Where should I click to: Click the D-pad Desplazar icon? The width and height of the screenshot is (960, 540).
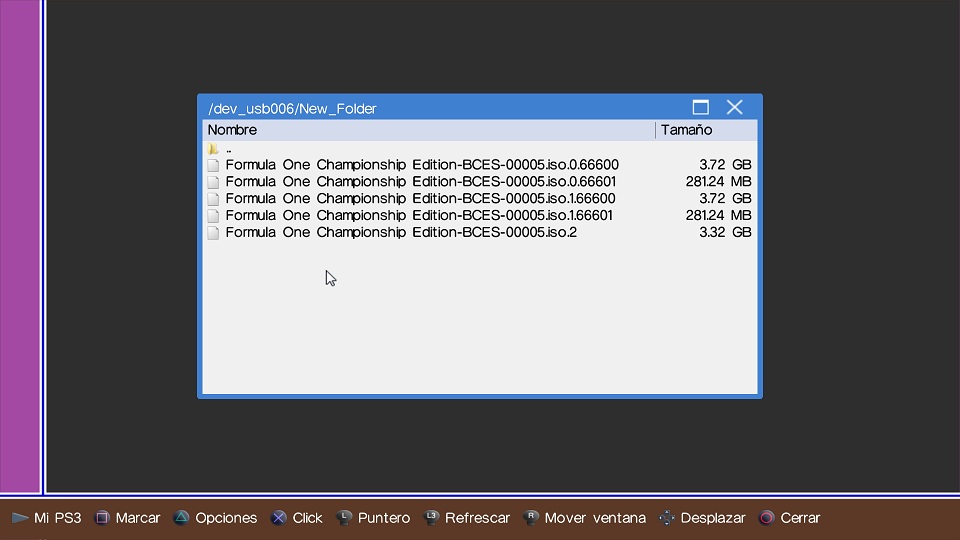[x=667, y=518]
